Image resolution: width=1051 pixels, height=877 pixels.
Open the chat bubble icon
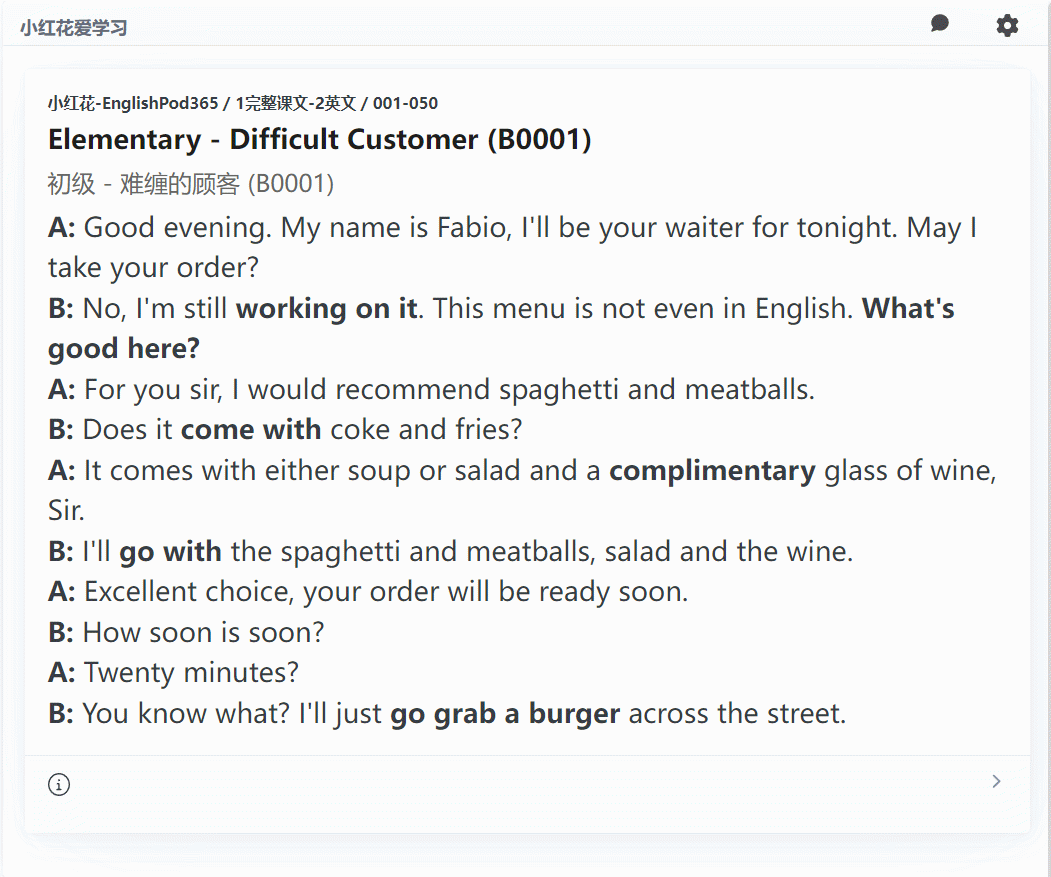point(939,24)
